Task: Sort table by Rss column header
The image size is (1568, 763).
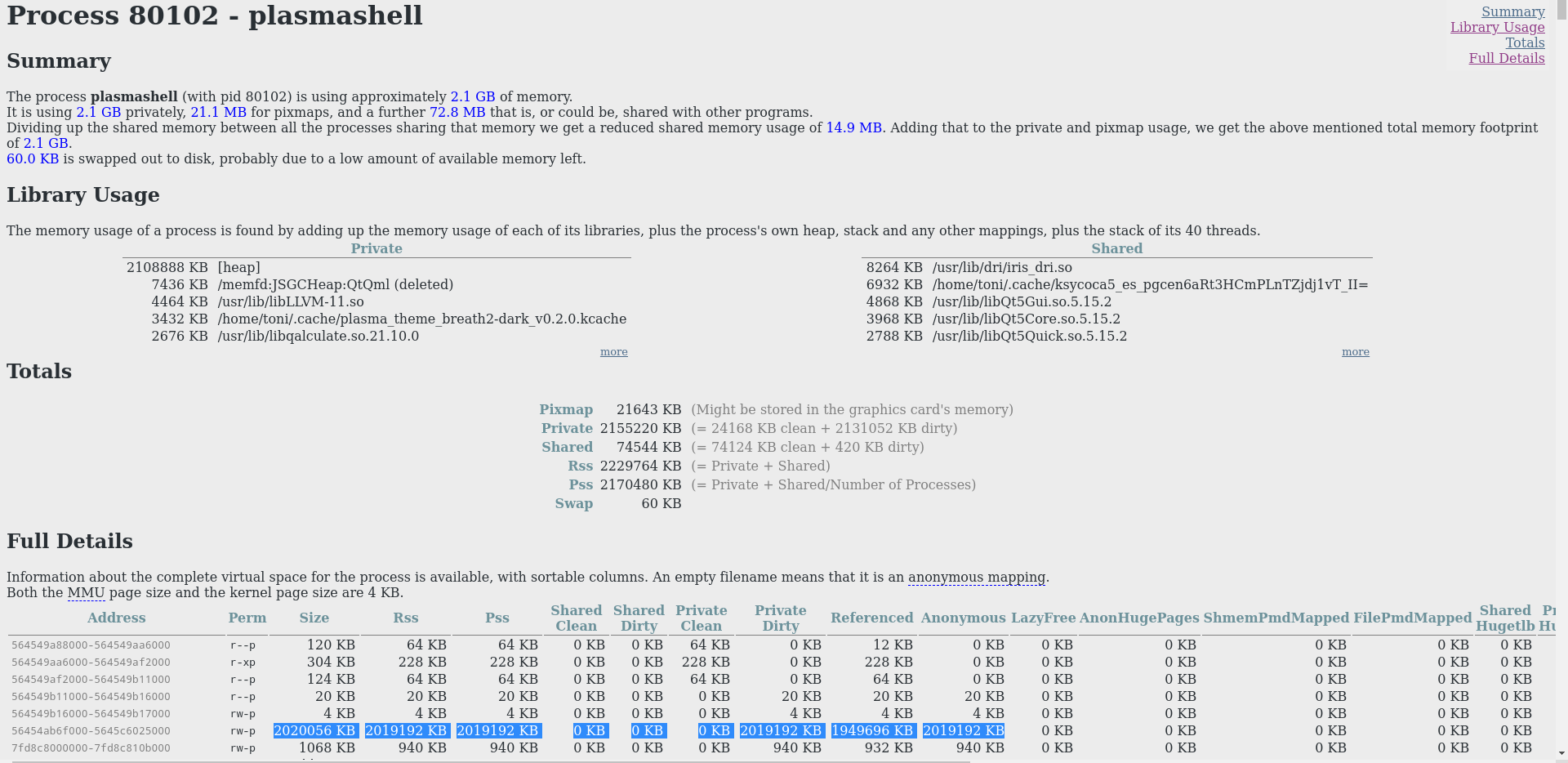Action: point(406,618)
